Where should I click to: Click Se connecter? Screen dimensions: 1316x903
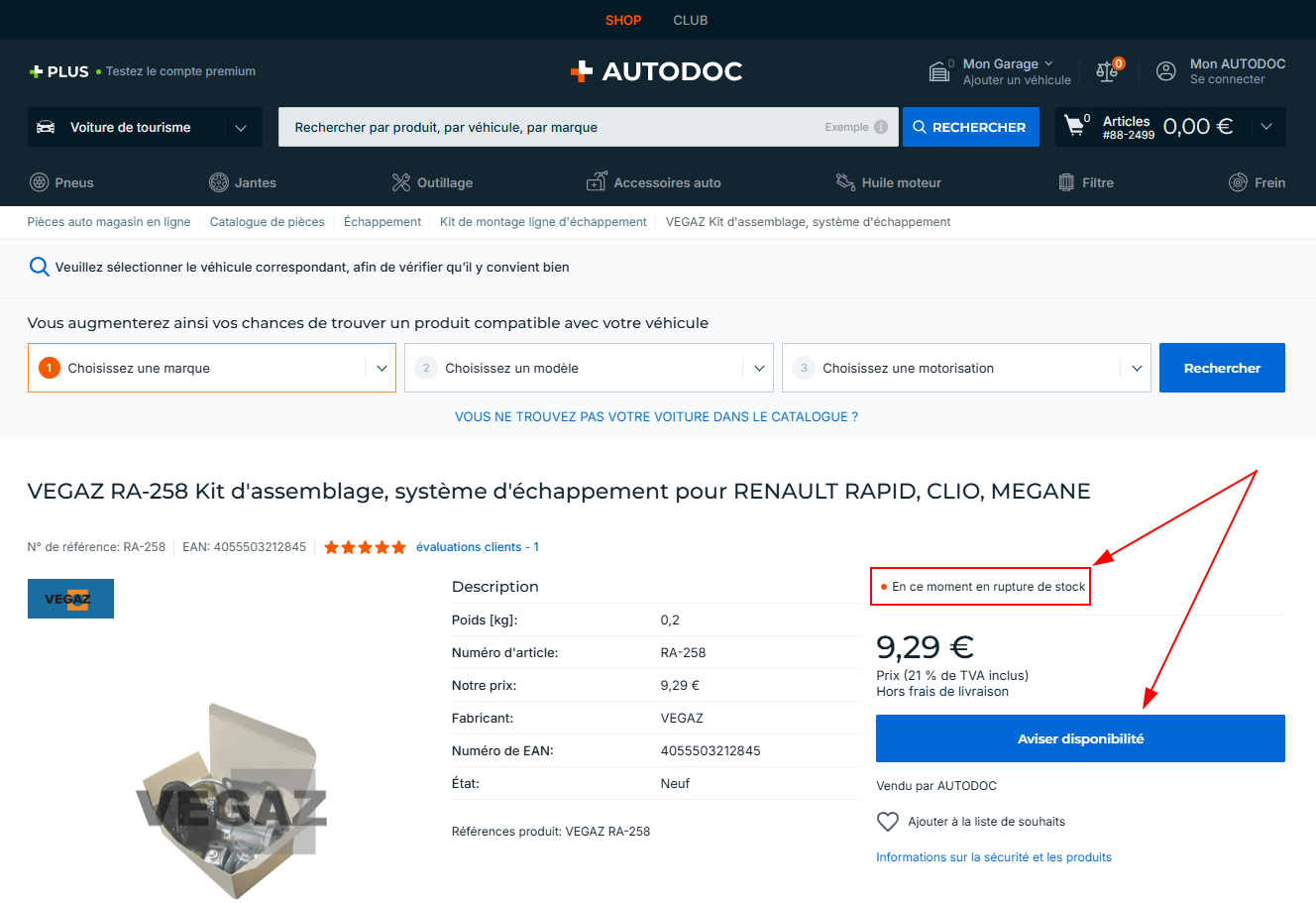click(1228, 79)
